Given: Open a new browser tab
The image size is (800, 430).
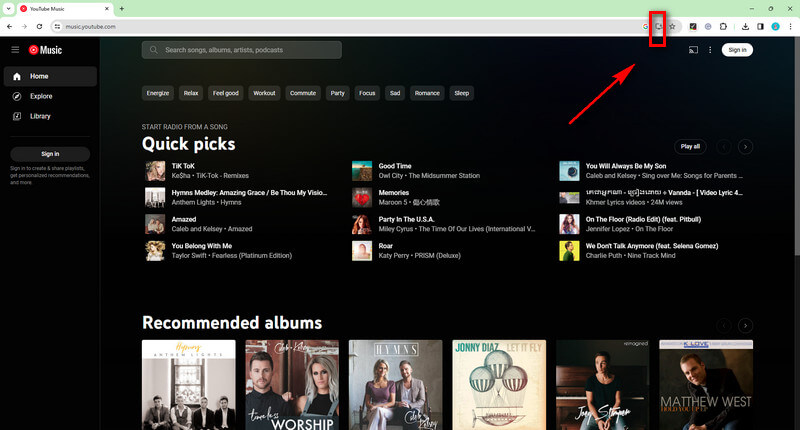Looking at the screenshot, I should point(121,9).
